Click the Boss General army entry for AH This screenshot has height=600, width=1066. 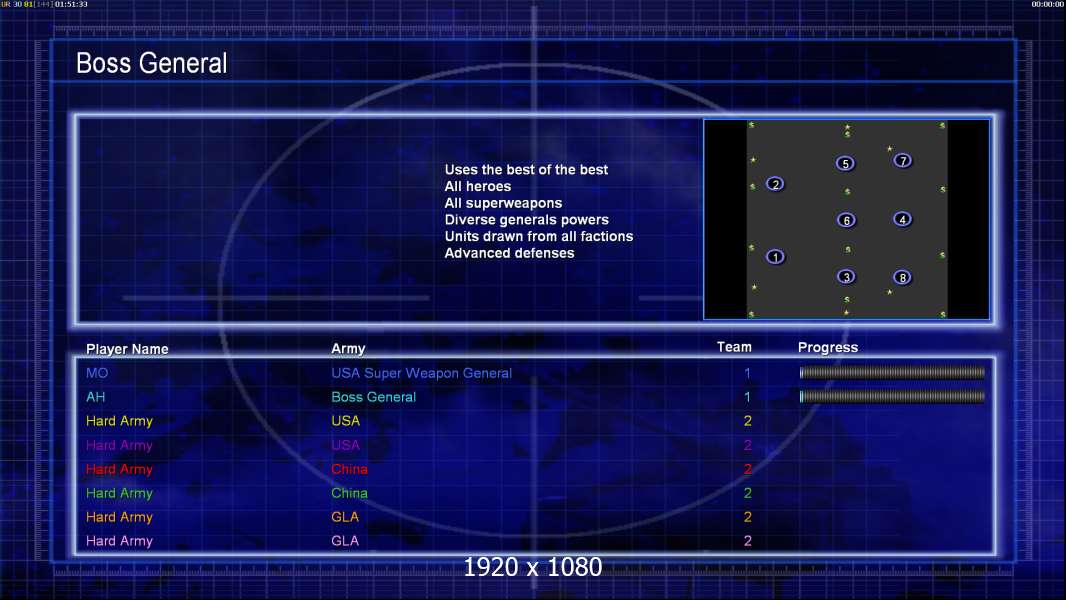[x=373, y=397]
